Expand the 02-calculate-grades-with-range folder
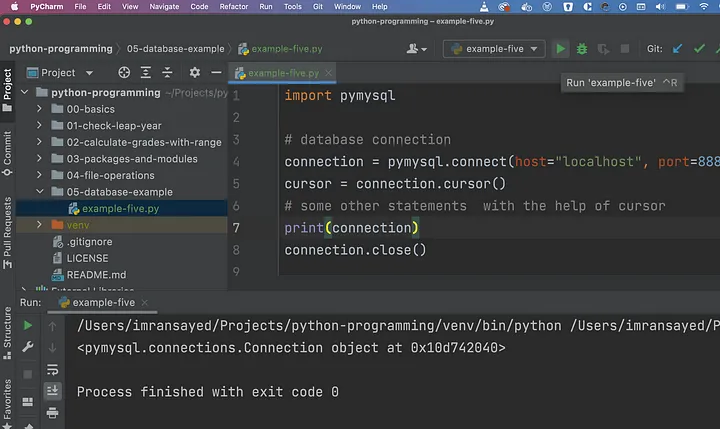Image resolution: width=720 pixels, height=429 pixels. [39, 142]
